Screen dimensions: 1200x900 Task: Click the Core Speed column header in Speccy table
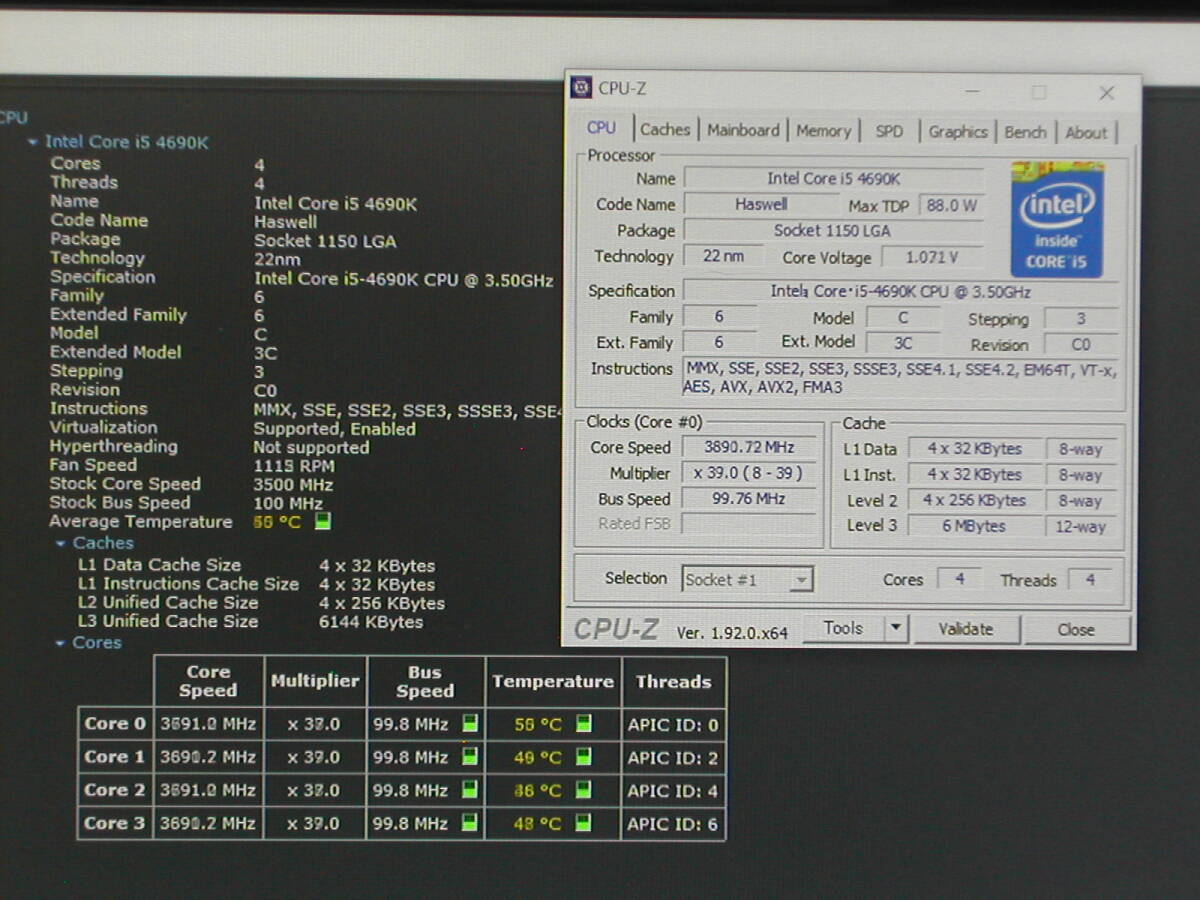(x=208, y=681)
